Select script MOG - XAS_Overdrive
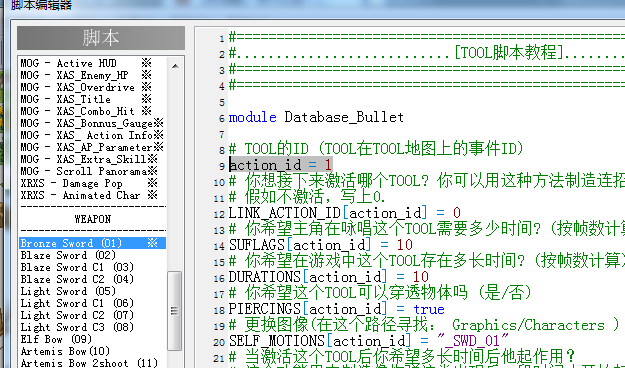This screenshot has width=625, height=368. 92,87
